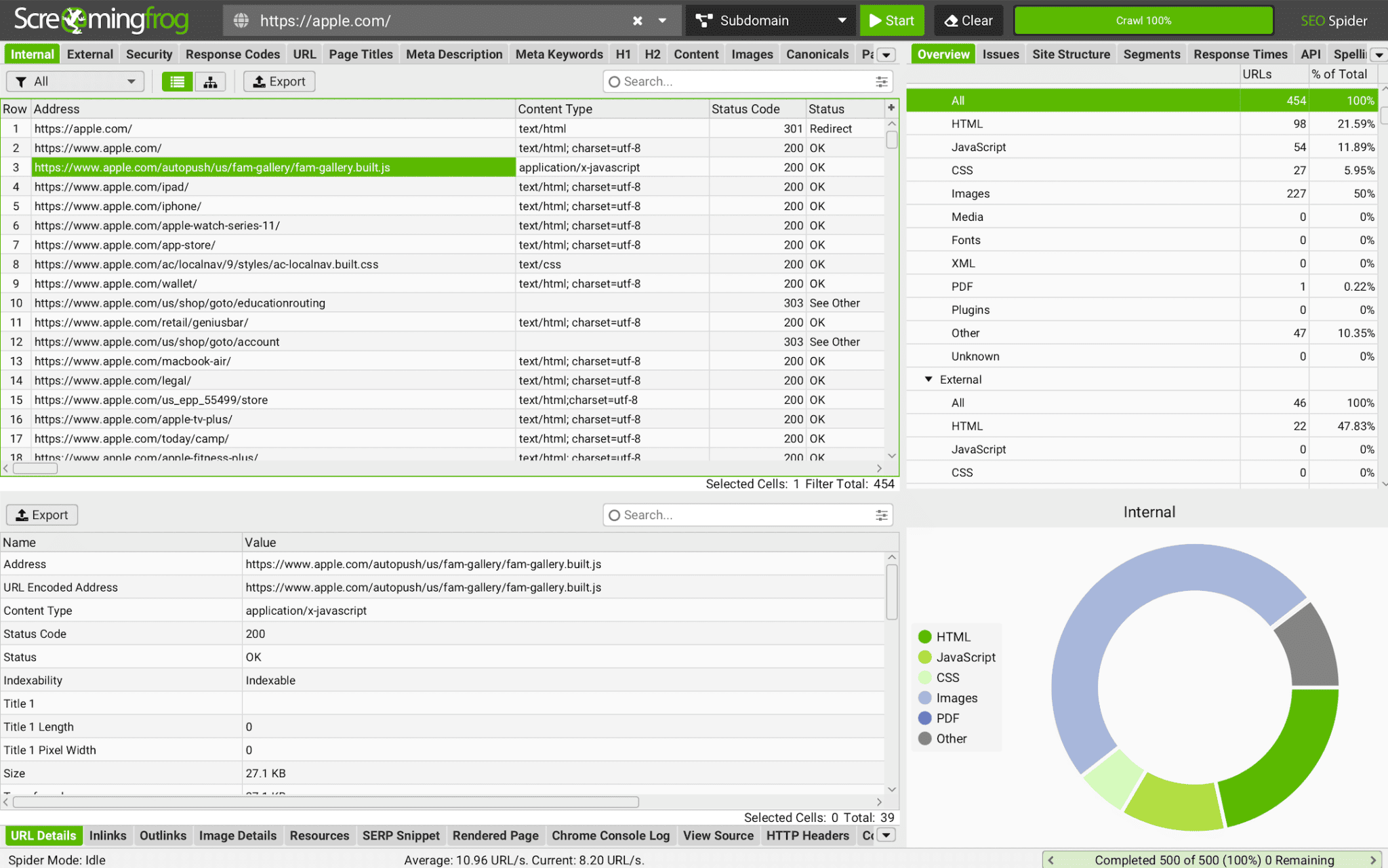Viewport: 1388px width, 868px height.
Task: Collapse the External tree section
Action: point(928,379)
